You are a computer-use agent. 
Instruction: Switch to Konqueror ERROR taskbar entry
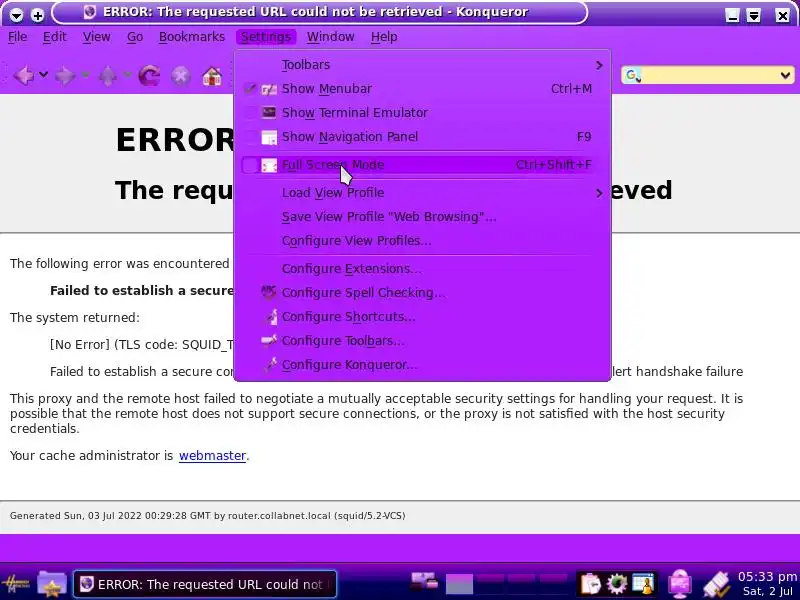coord(205,584)
